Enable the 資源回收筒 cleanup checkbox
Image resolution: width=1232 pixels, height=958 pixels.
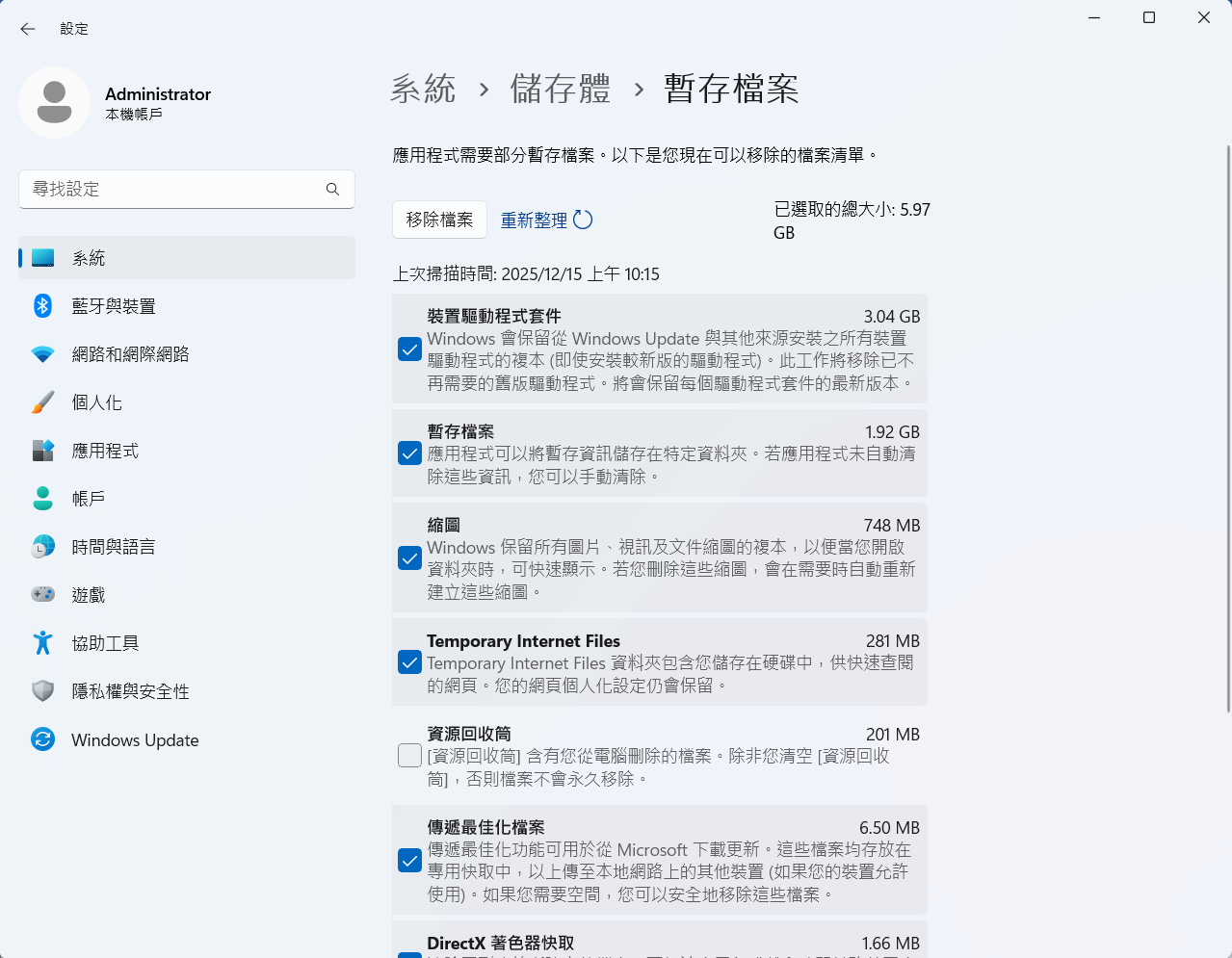coord(409,755)
